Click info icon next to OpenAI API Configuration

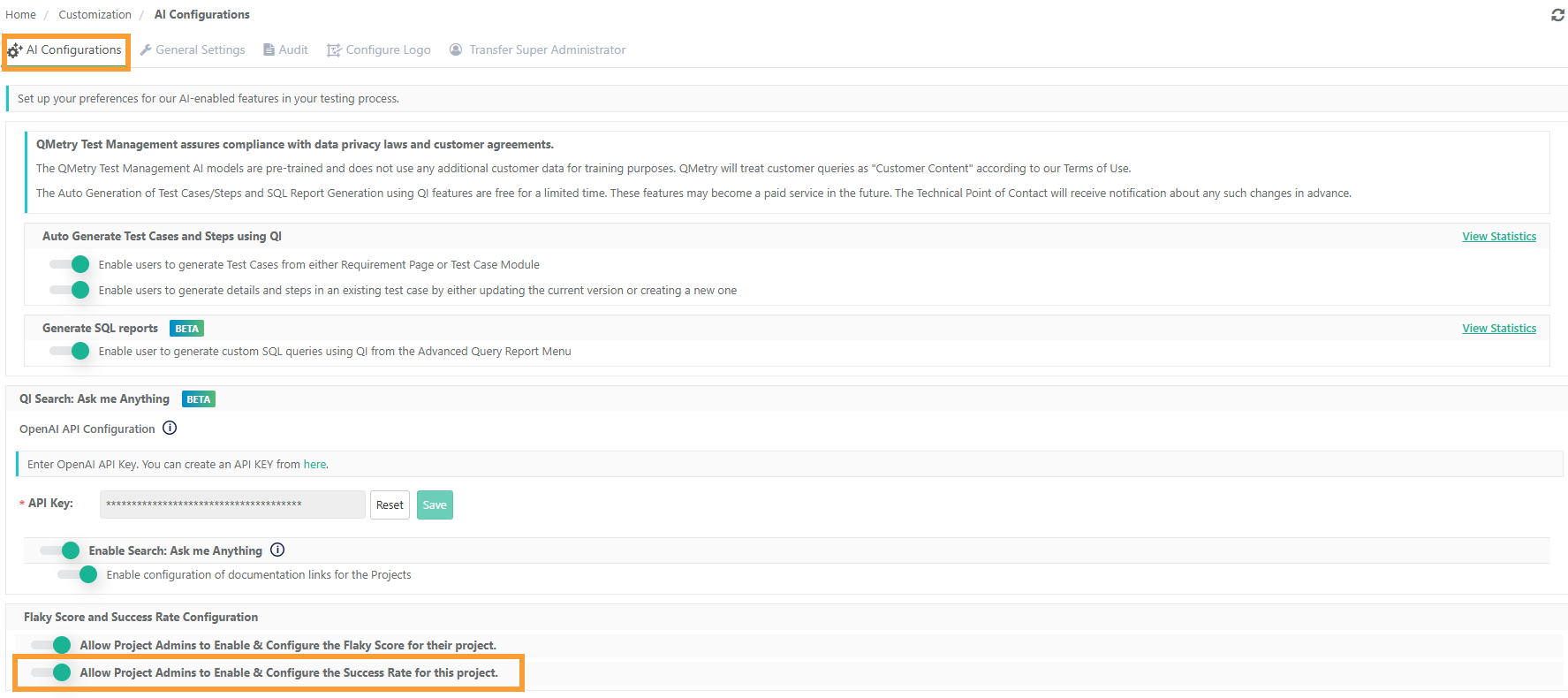pos(170,428)
